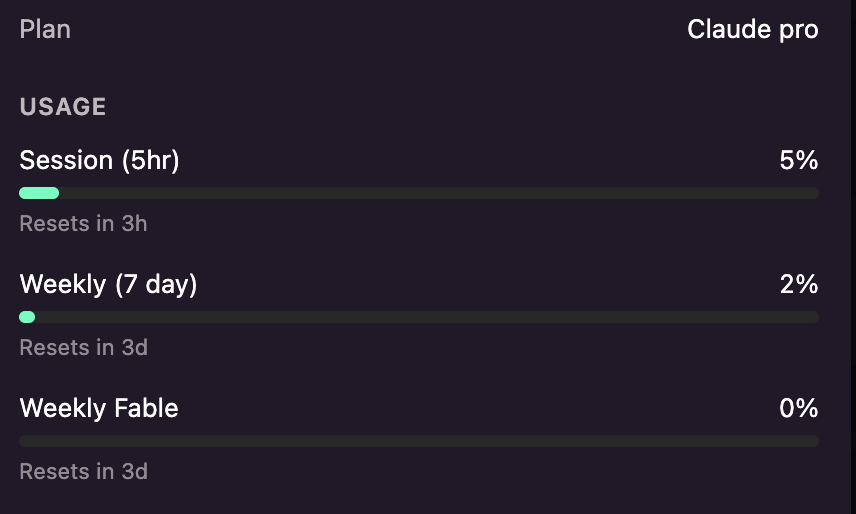Image resolution: width=856 pixels, height=514 pixels.
Task: Click the Plan label
Action: (x=45, y=29)
